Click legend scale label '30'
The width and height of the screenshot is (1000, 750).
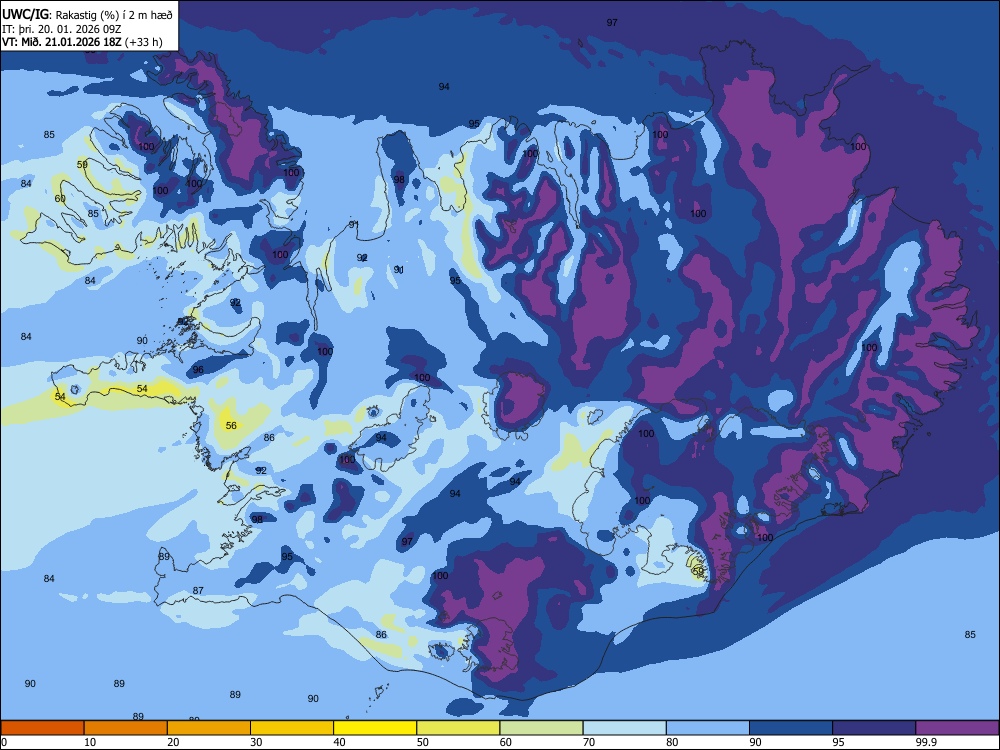pos(256,742)
